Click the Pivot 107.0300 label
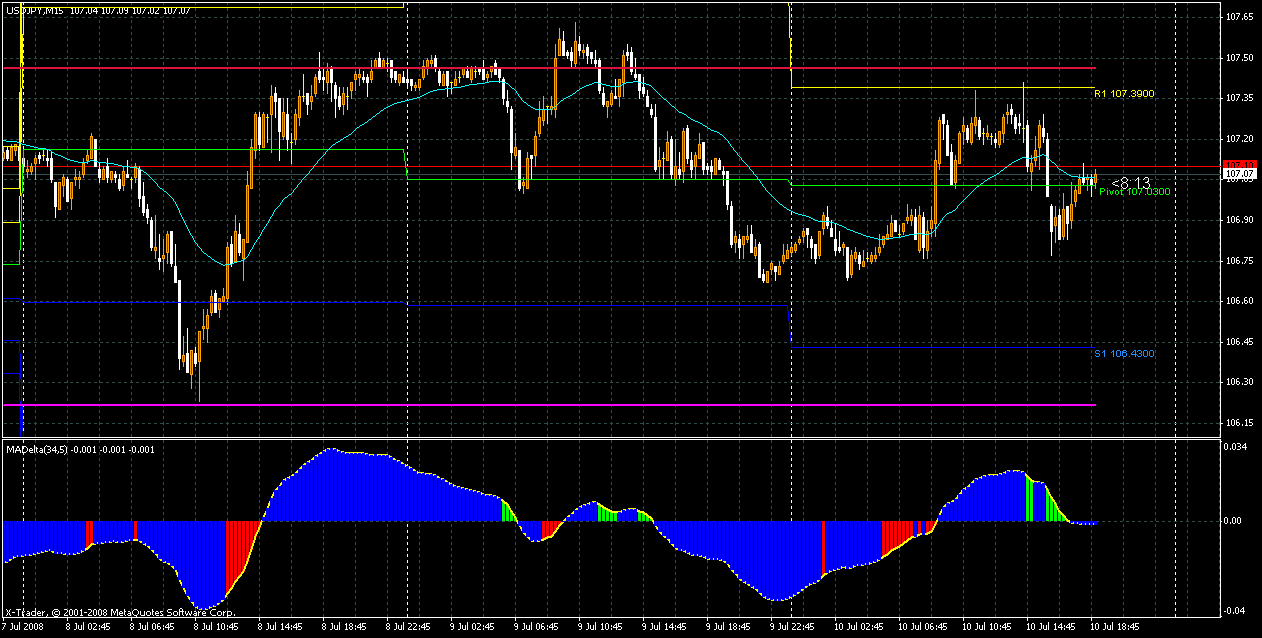 (x=1135, y=191)
